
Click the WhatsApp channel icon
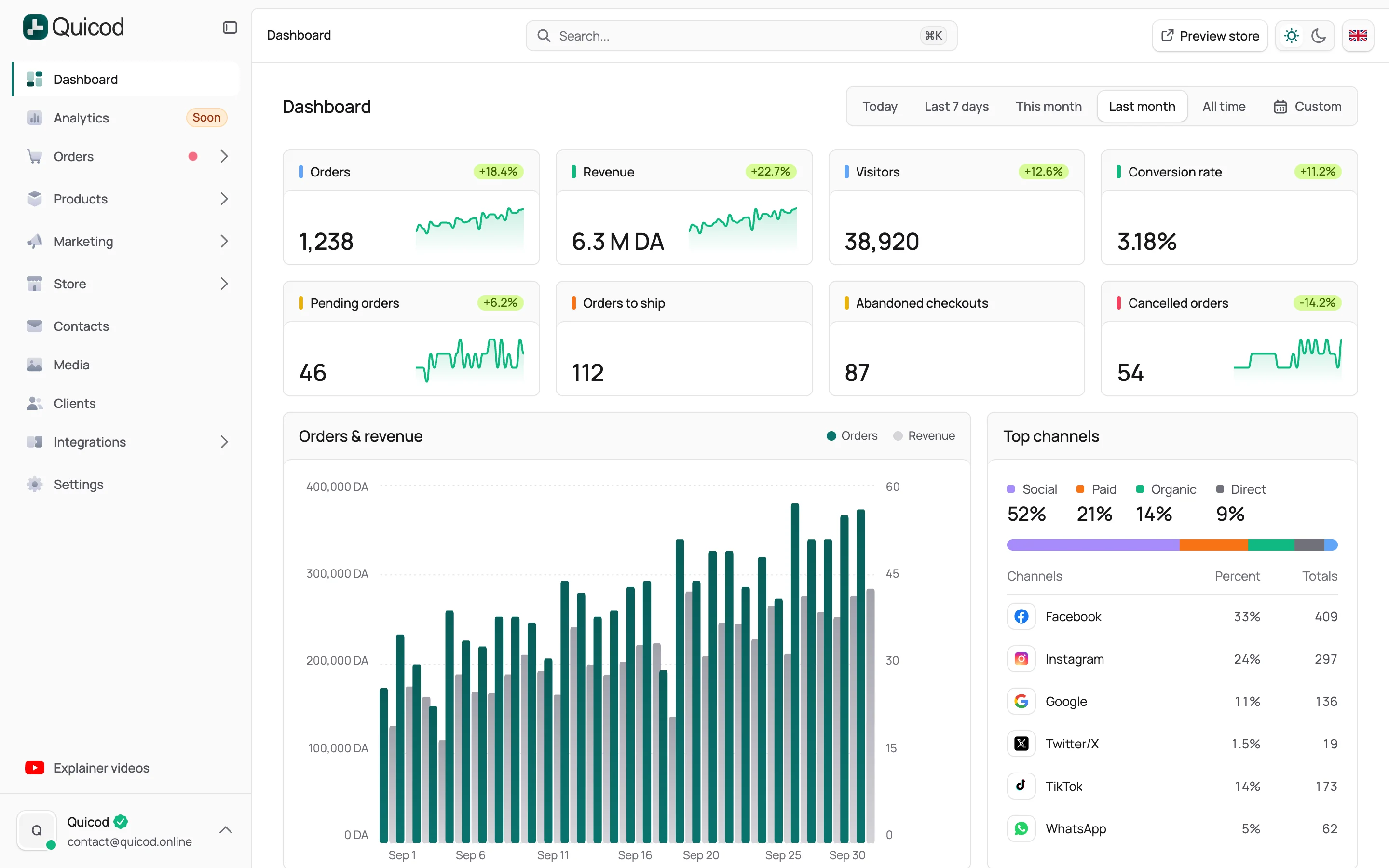pos(1021,828)
